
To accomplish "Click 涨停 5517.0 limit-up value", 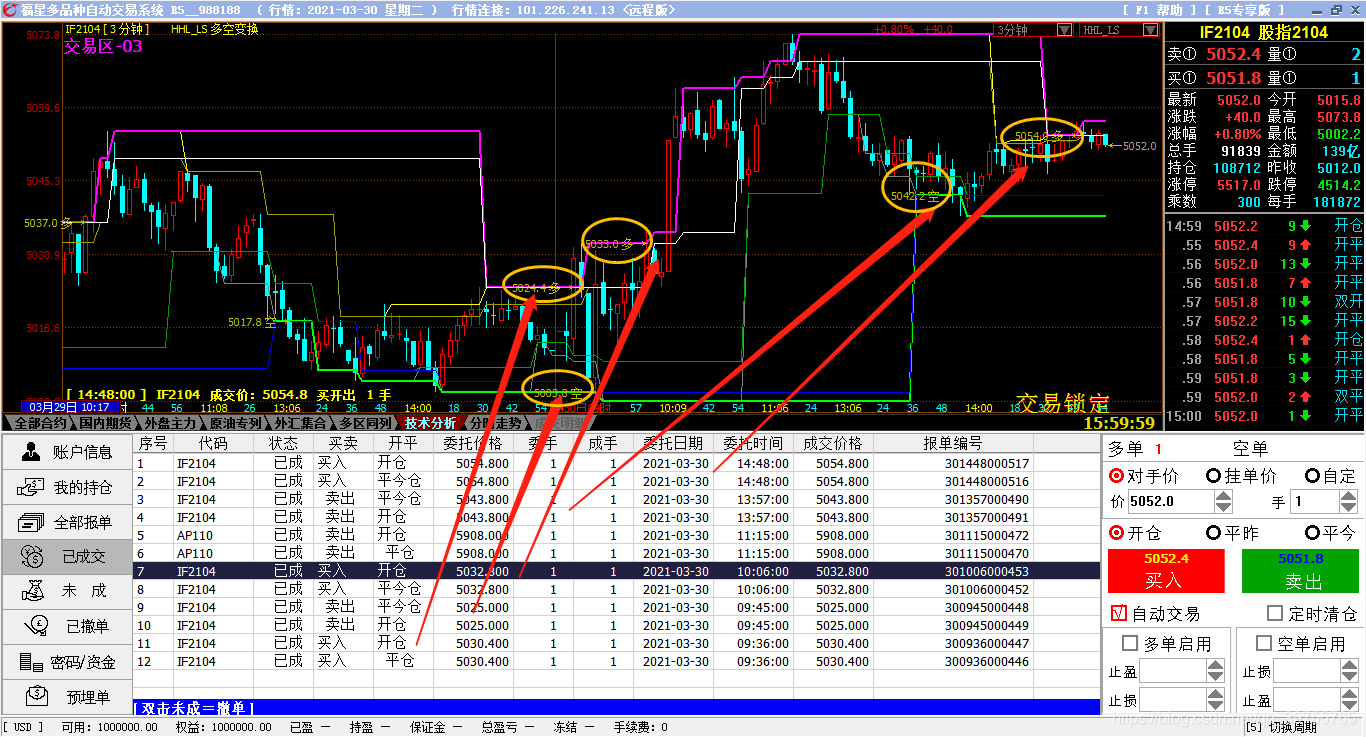I will (1238, 185).
